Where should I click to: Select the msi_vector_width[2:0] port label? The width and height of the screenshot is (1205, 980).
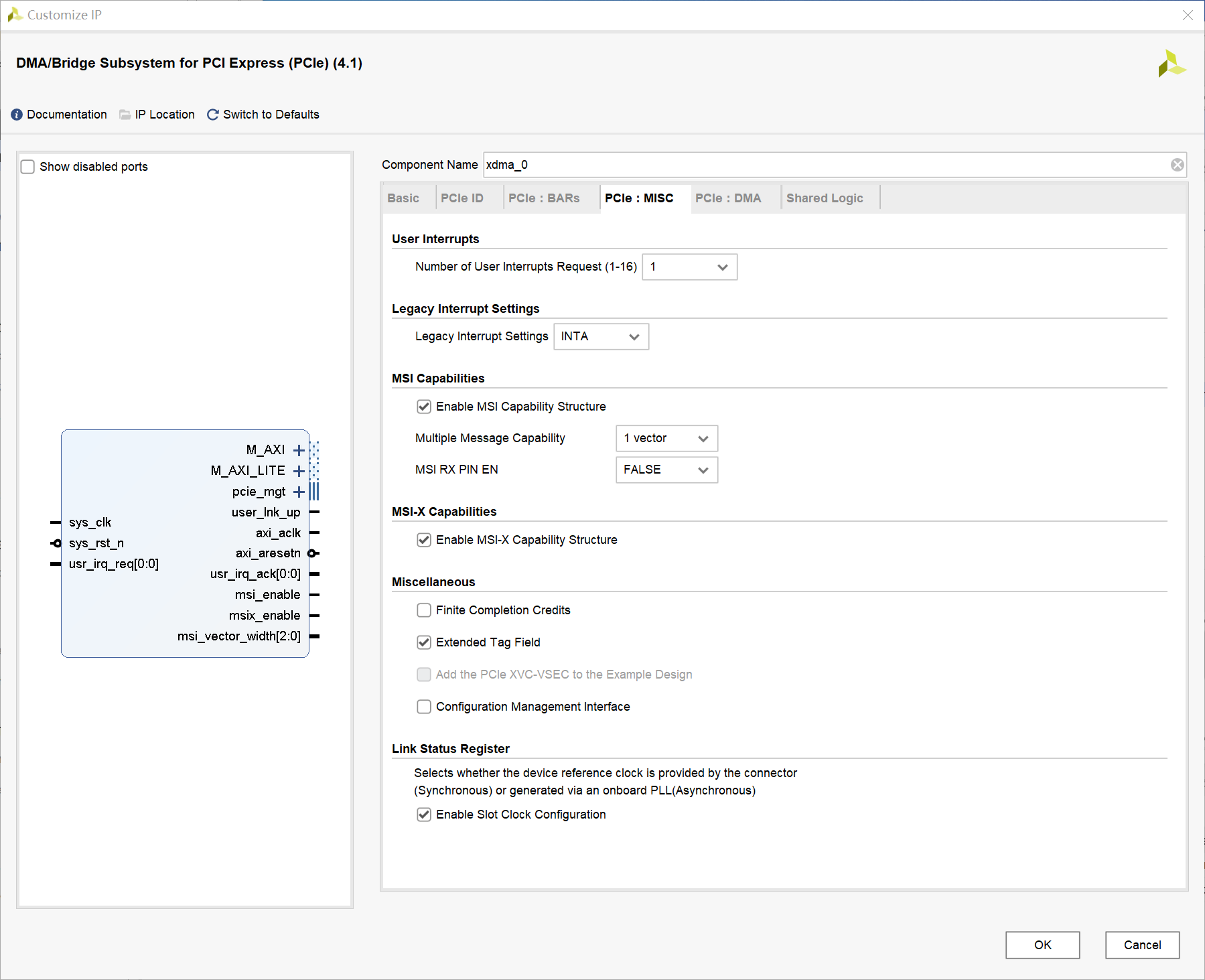click(239, 636)
